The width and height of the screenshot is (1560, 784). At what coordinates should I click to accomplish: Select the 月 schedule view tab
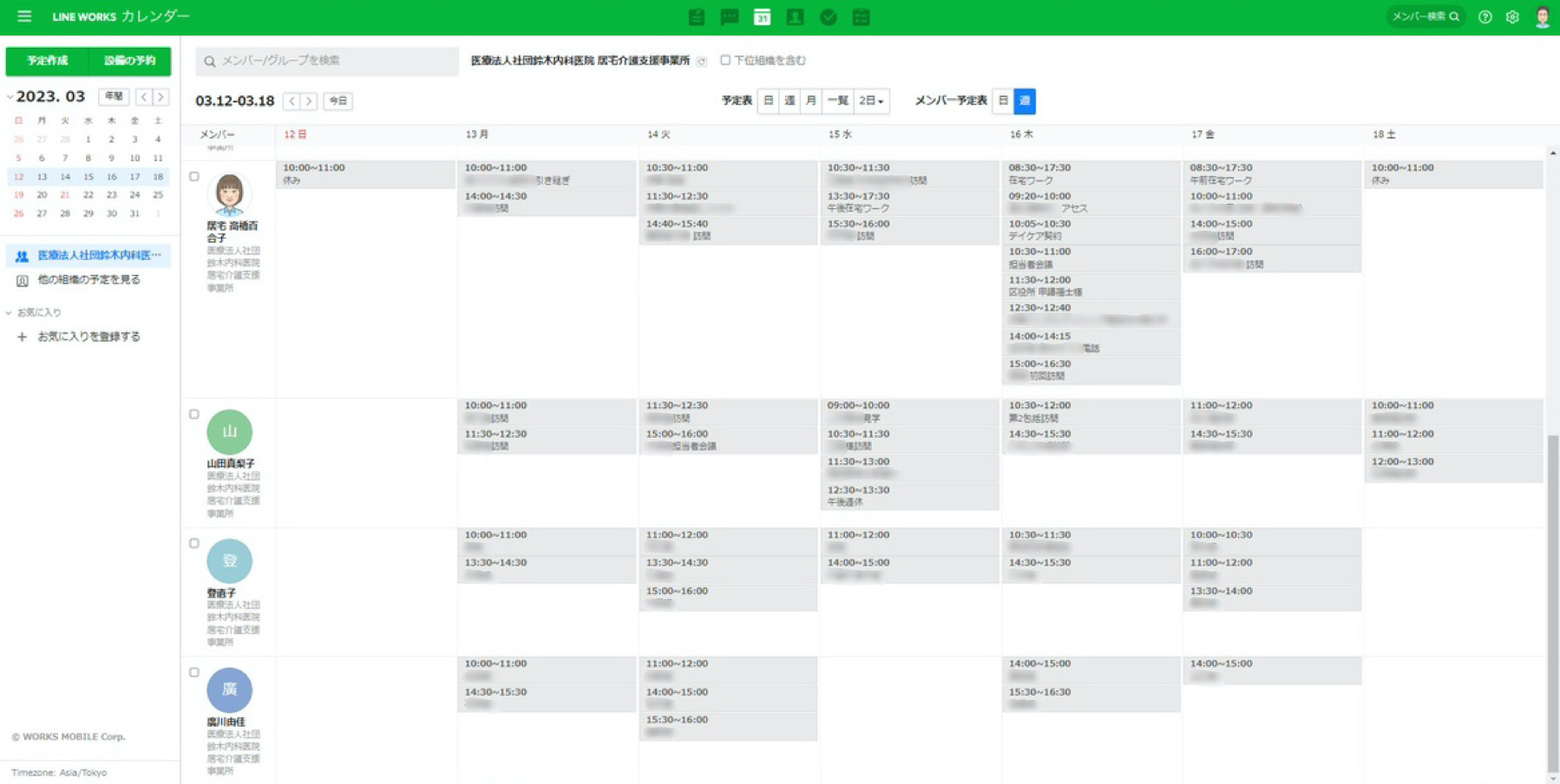pos(810,101)
